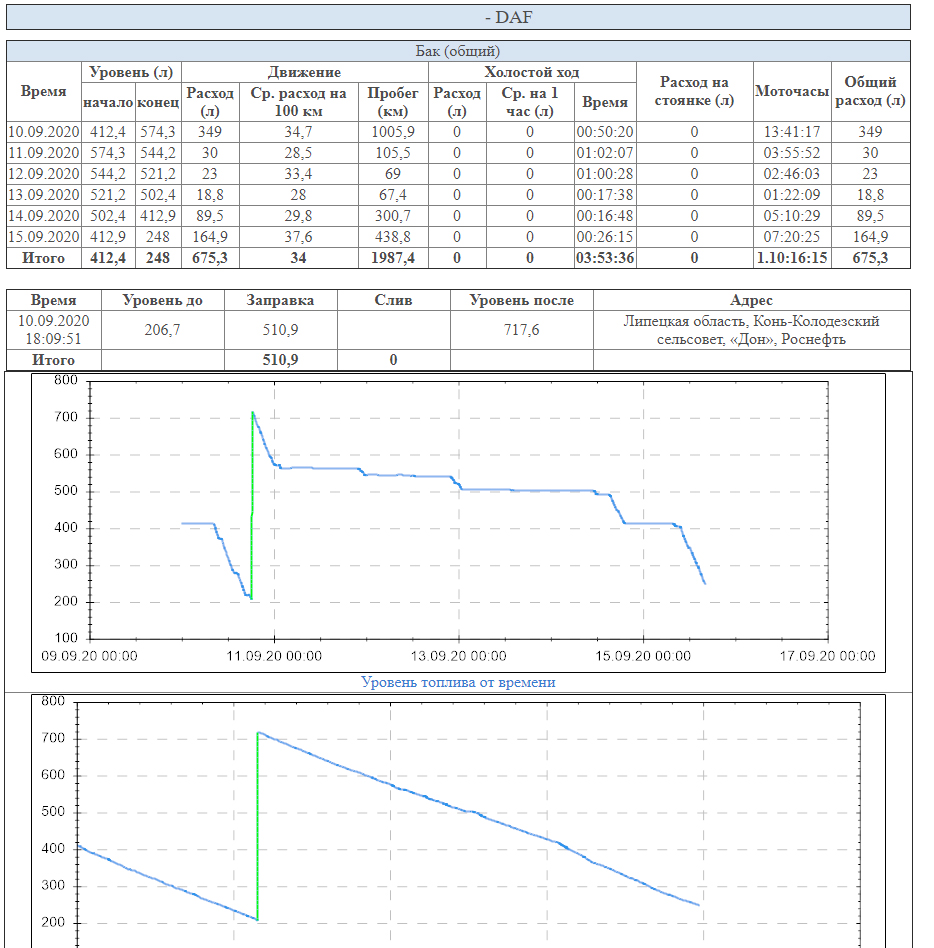934x948 pixels.
Task: Click the total mileage value 1987,4
Action: pyautogui.click(x=393, y=258)
